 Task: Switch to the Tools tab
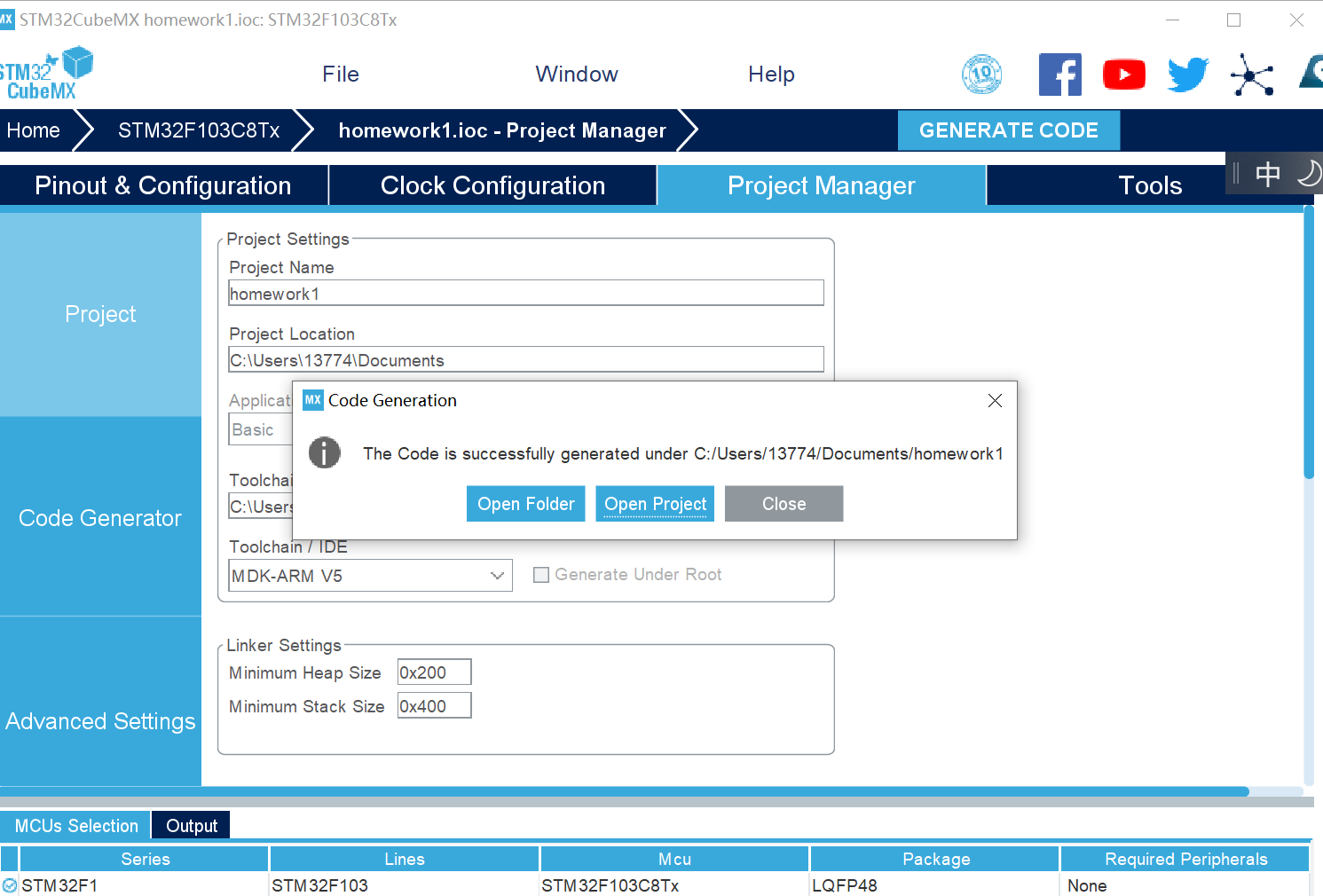1150,185
